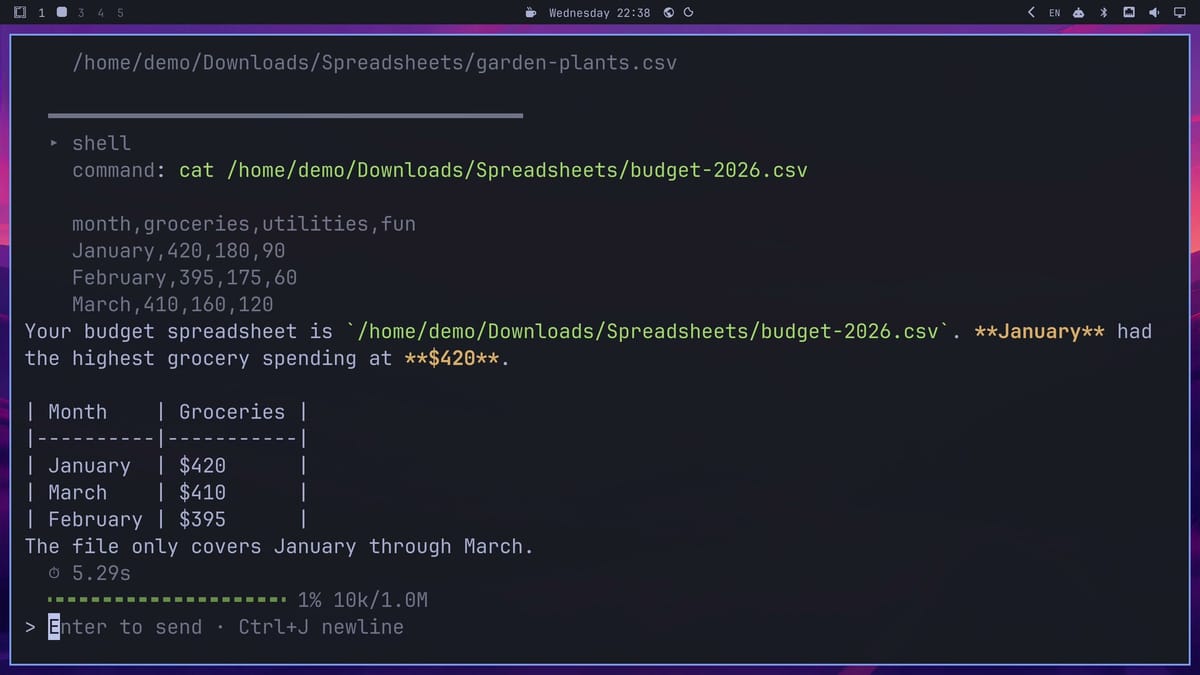
Task: Click the '$410' table cell
Action: coord(202,493)
